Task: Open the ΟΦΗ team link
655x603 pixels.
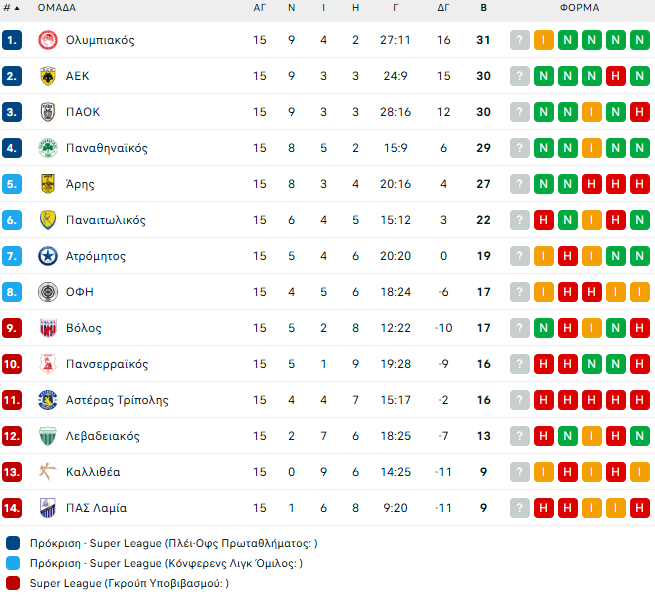Action: (x=80, y=292)
